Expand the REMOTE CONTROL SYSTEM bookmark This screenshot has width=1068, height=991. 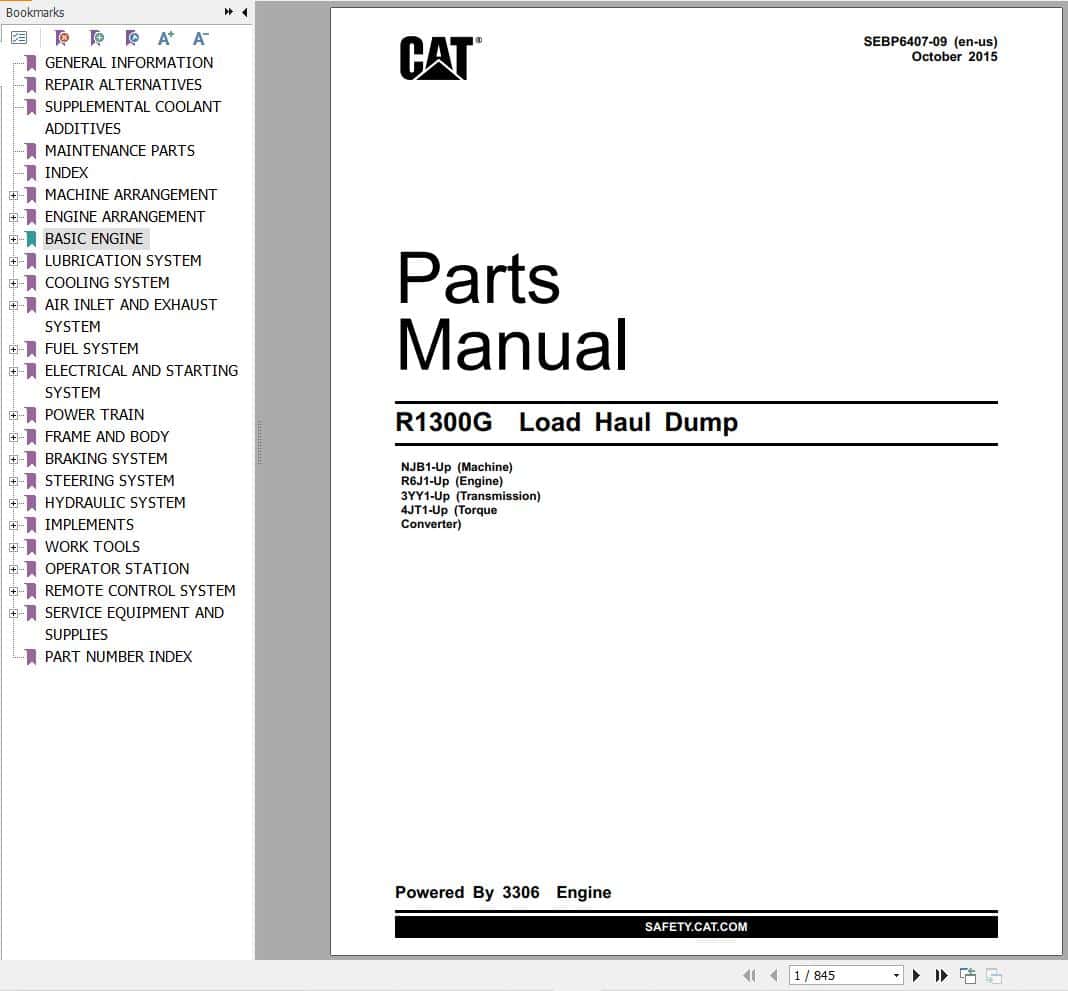tap(13, 591)
